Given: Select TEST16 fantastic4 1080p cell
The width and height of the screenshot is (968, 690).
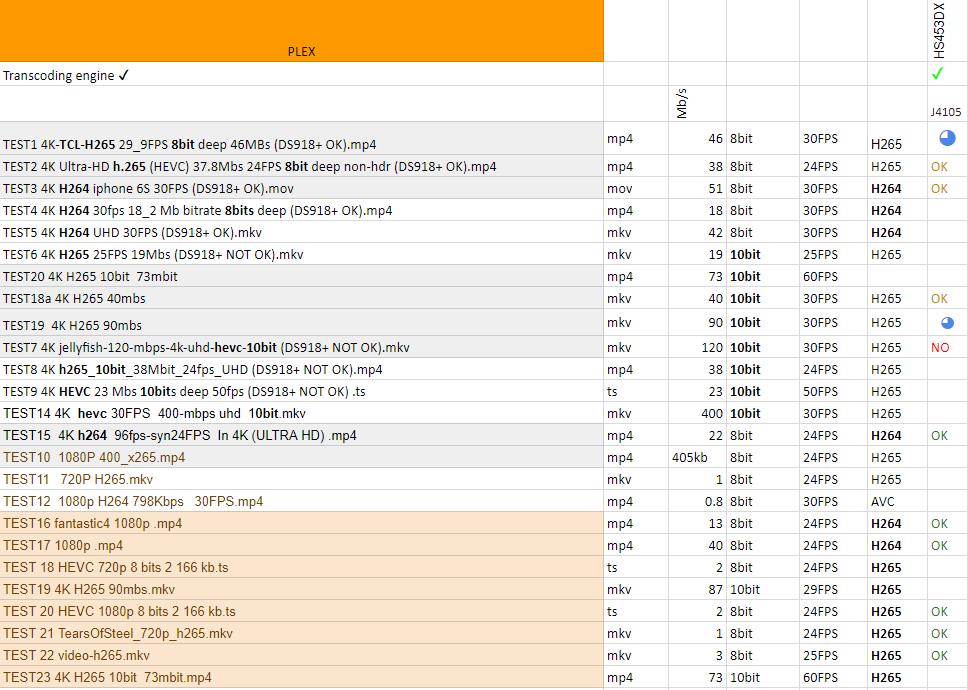Looking at the screenshot, I should [301, 523].
